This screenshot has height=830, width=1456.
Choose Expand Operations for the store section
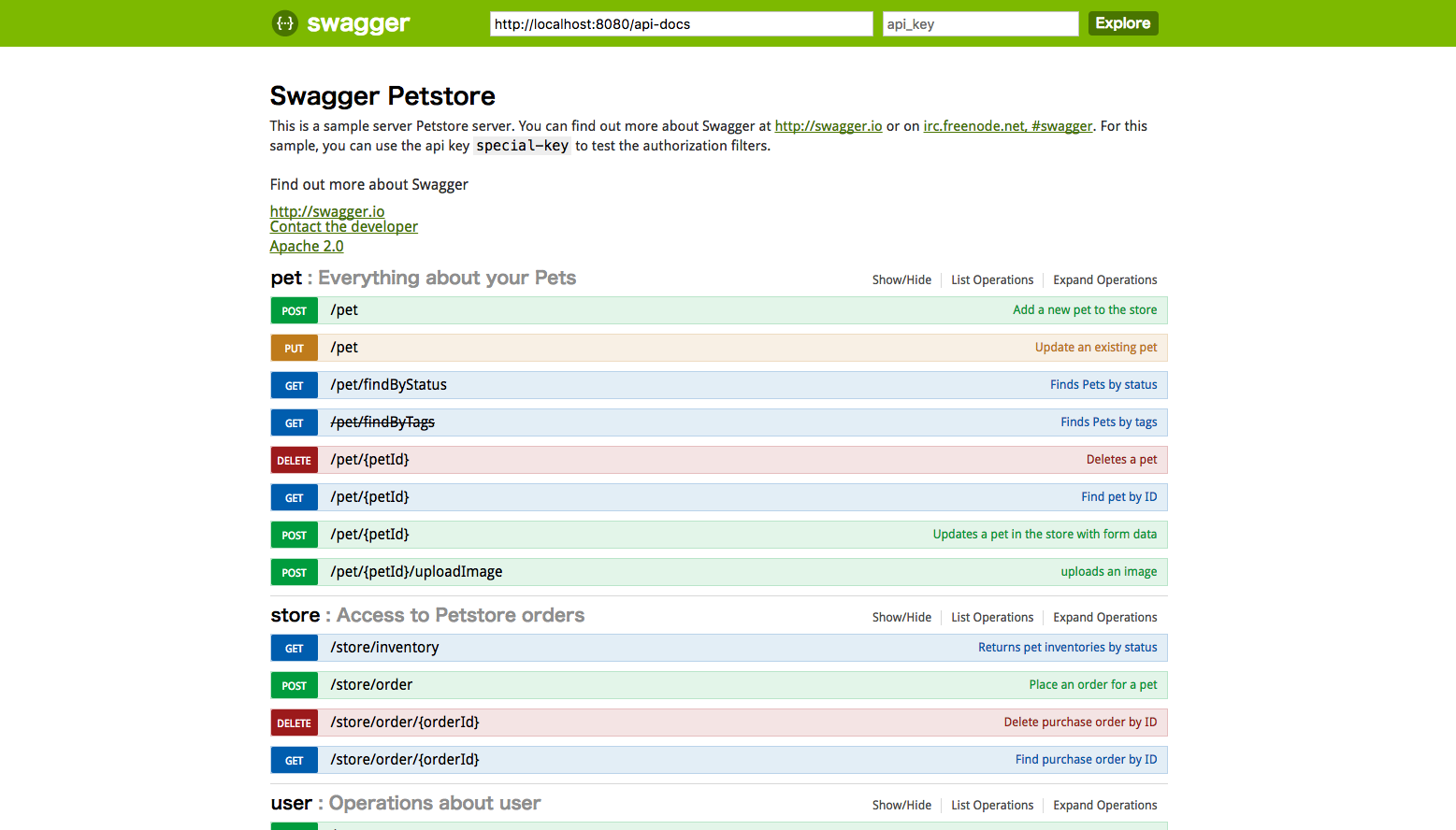1105,618
